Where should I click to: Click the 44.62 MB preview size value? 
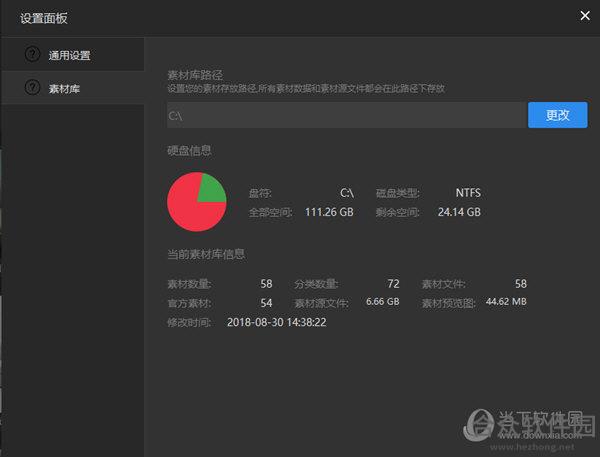[x=506, y=302]
